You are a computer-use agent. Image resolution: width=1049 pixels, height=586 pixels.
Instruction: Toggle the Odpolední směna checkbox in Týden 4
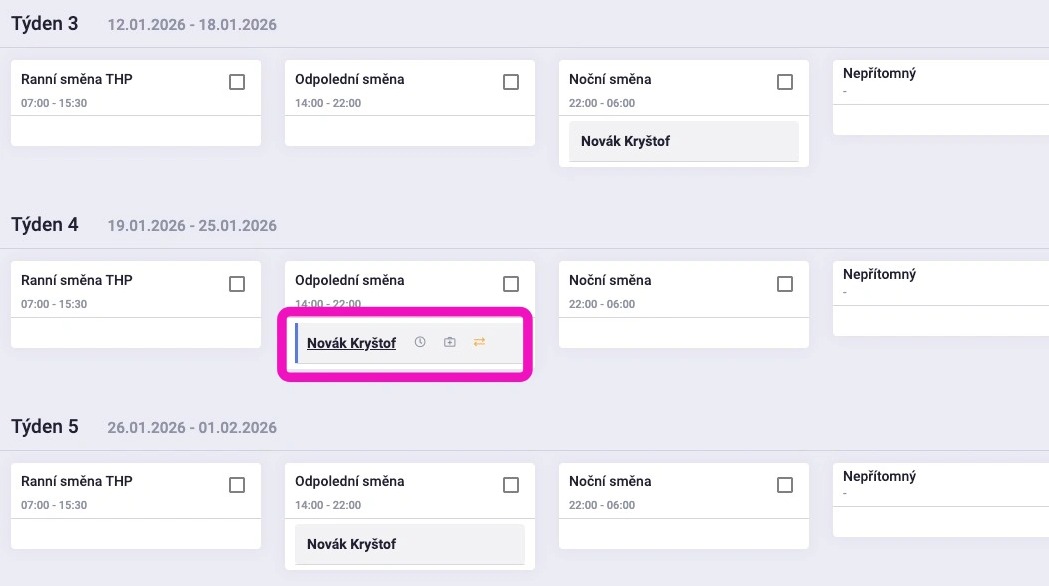click(511, 284)
